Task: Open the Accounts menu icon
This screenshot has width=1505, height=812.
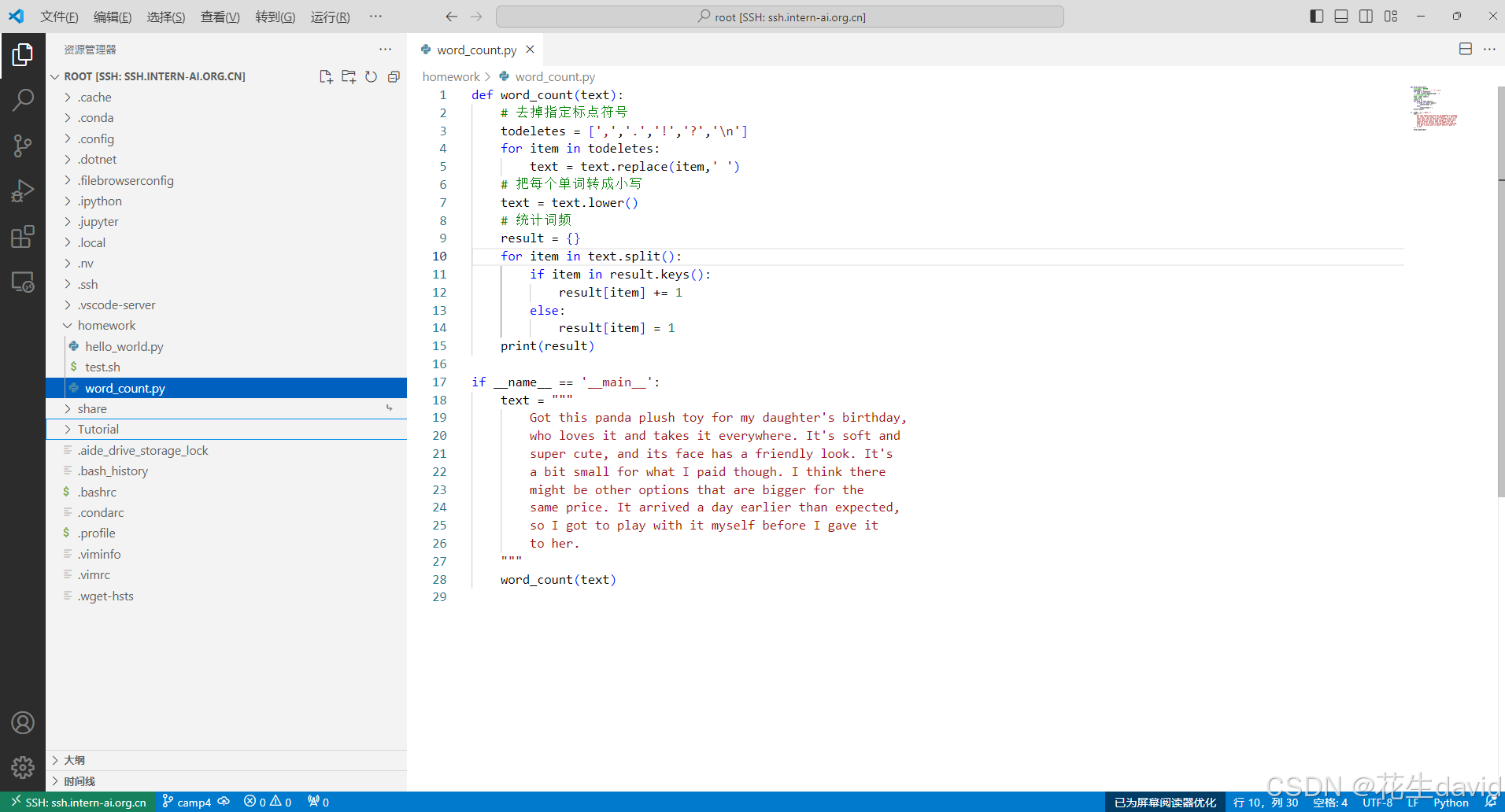Action: [x=23, y=722]
